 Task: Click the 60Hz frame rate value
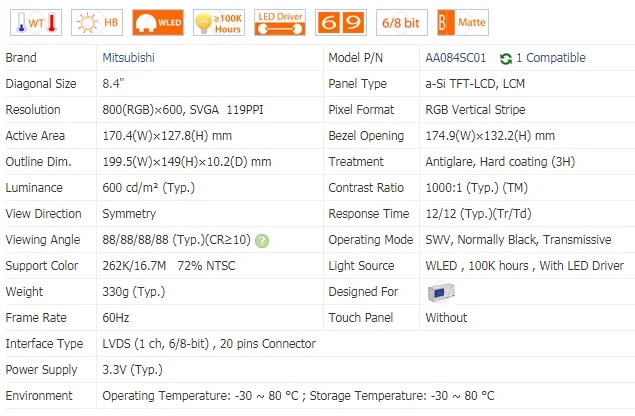tap(116, 318)
